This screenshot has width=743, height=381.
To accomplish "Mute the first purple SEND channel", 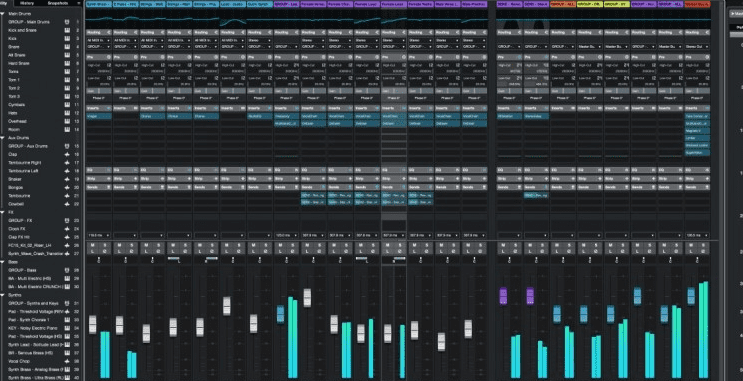I will pyautogui.click(x=503, y=245).
